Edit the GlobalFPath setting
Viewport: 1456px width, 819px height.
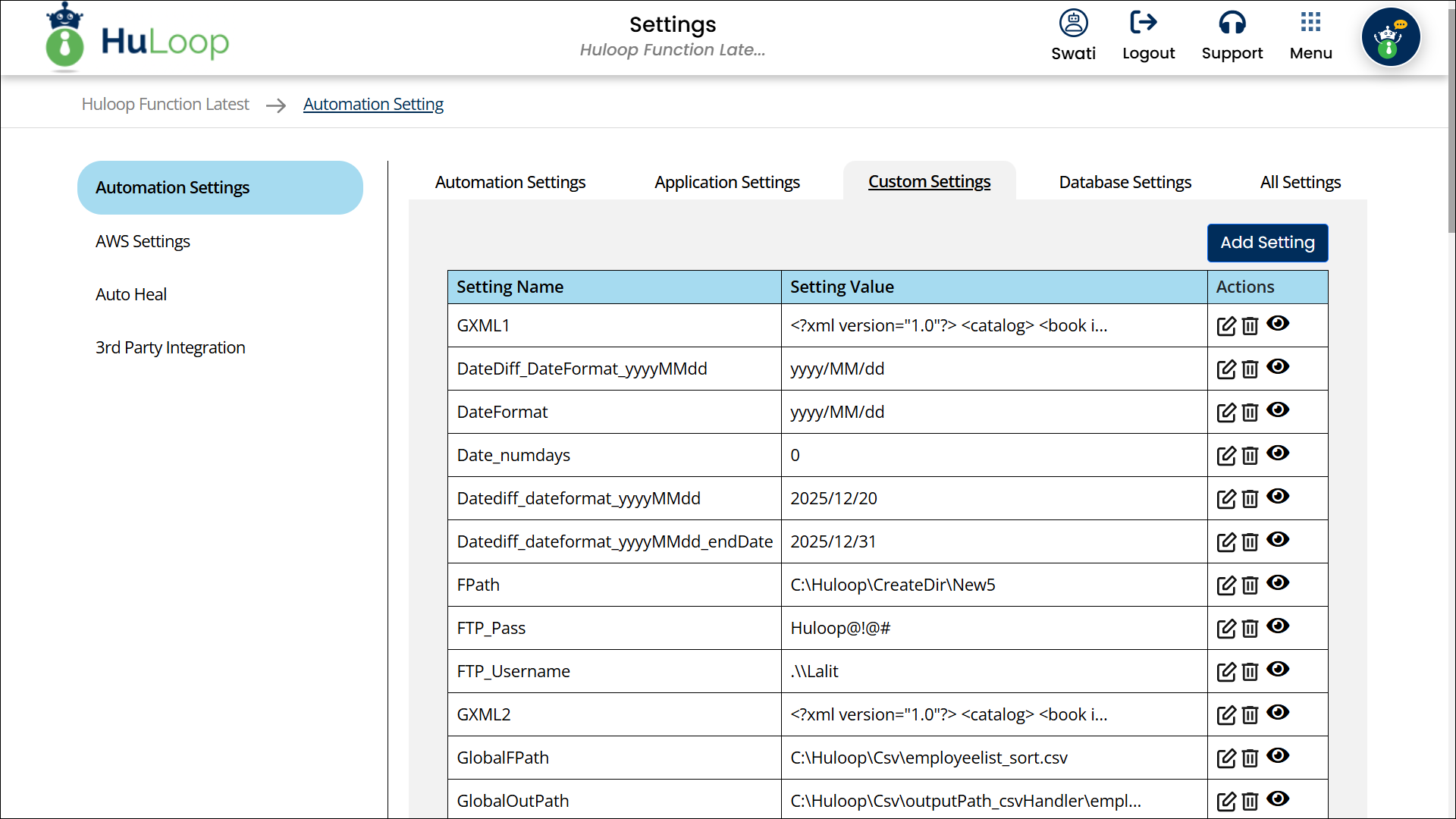coord(1225,758)
